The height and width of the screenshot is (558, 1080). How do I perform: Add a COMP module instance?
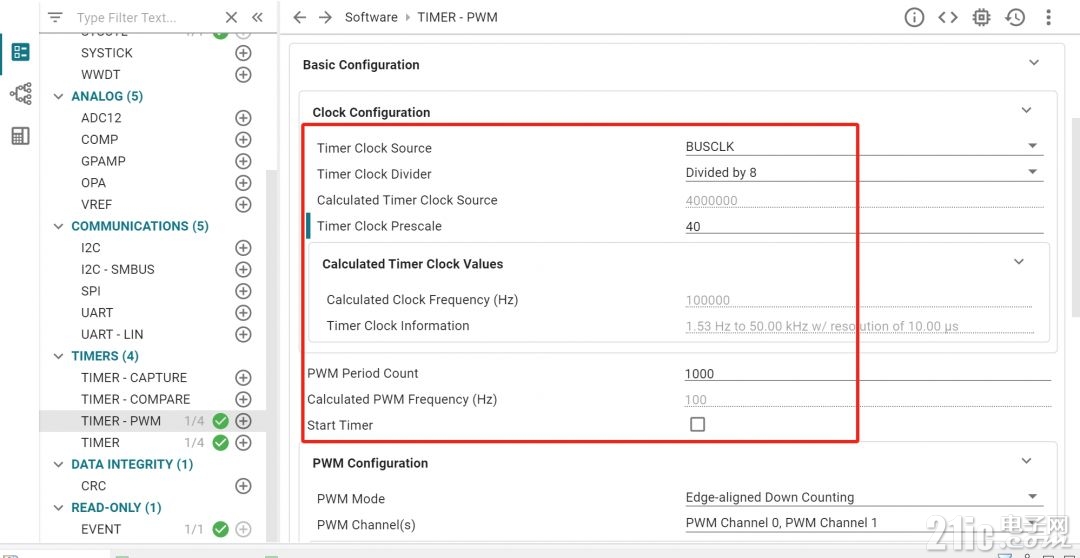click(x=243, y=139)
